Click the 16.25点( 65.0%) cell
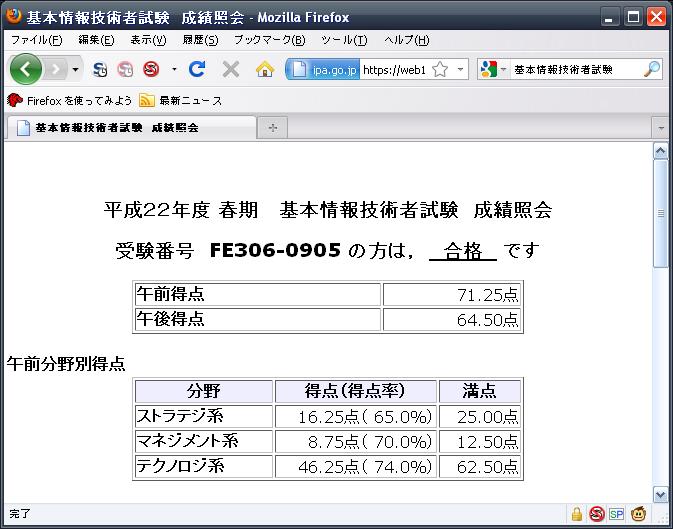The height and width of the screenshot is (529, 673). coord(356,417)
